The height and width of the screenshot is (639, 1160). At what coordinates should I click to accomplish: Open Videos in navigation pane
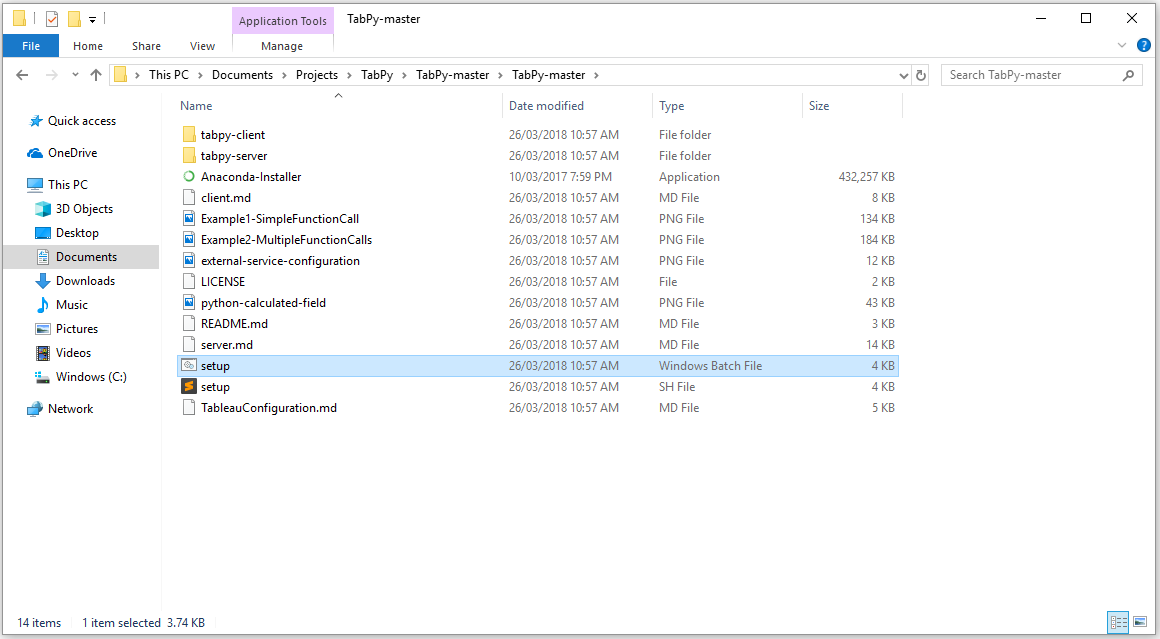point(73,353)
